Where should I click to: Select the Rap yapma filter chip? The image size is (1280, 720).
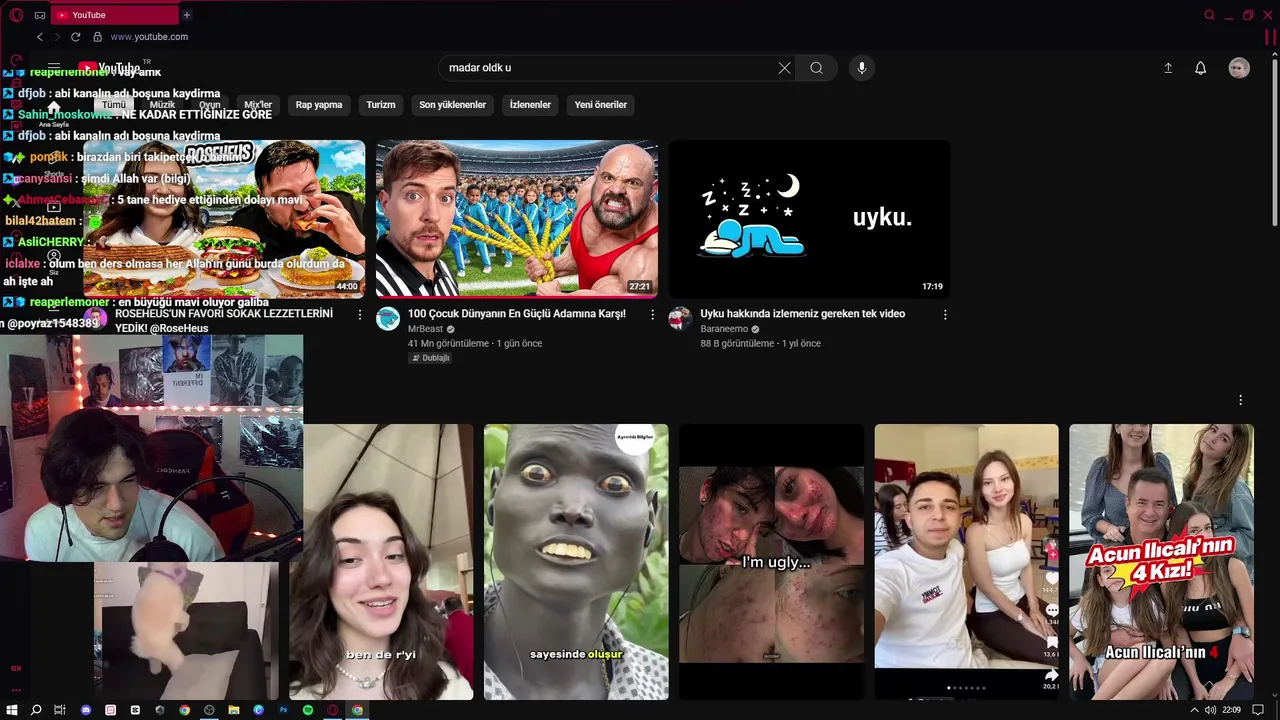(x=319, y=105)
